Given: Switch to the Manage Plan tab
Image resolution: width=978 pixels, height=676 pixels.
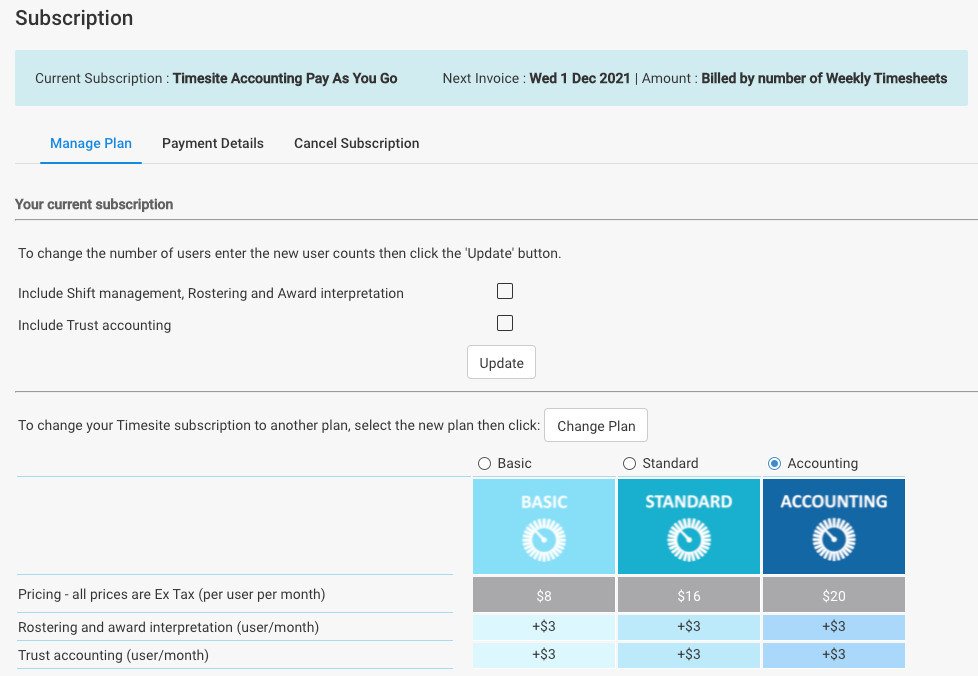Looking at the screenshot, I should pos(90,143).
